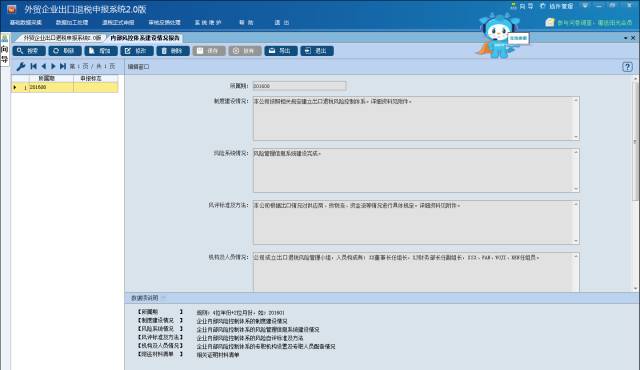
Task: Go to the last page of records
Action: tap(62, 66)
